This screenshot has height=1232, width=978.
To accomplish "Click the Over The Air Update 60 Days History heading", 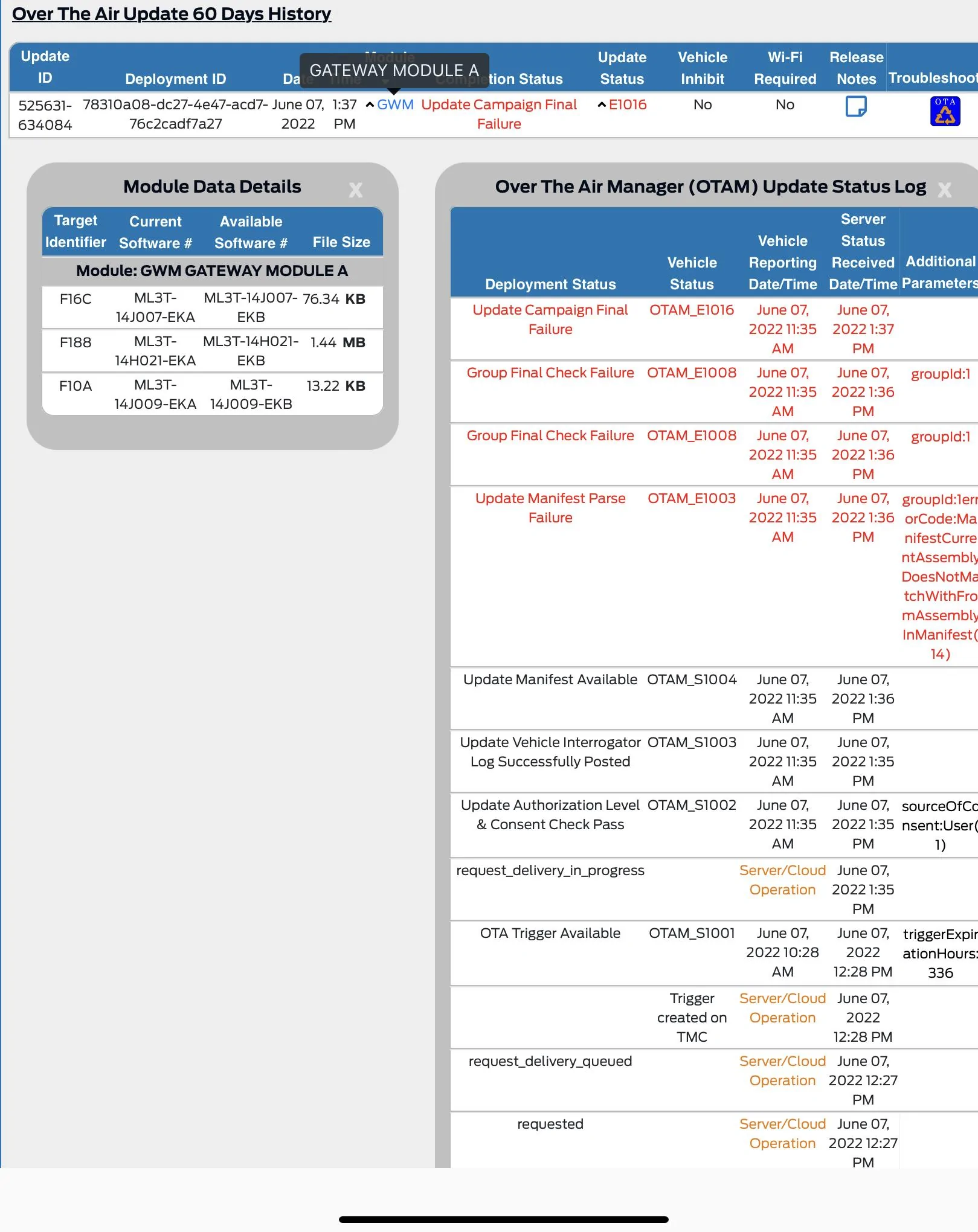I will pyautogui.click(x=172, y=14).
